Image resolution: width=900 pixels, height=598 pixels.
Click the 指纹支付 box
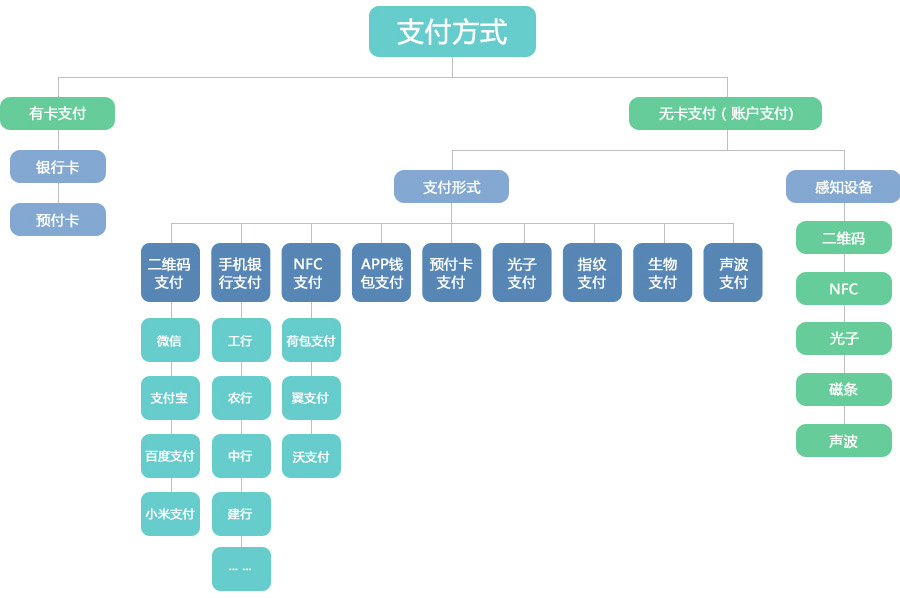pyautogui.click(x=592, y=273)
